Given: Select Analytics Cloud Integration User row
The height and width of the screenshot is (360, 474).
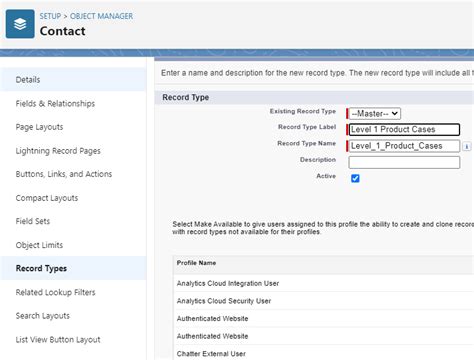Looking at the screenshot, I should click(x=324, y=283).
